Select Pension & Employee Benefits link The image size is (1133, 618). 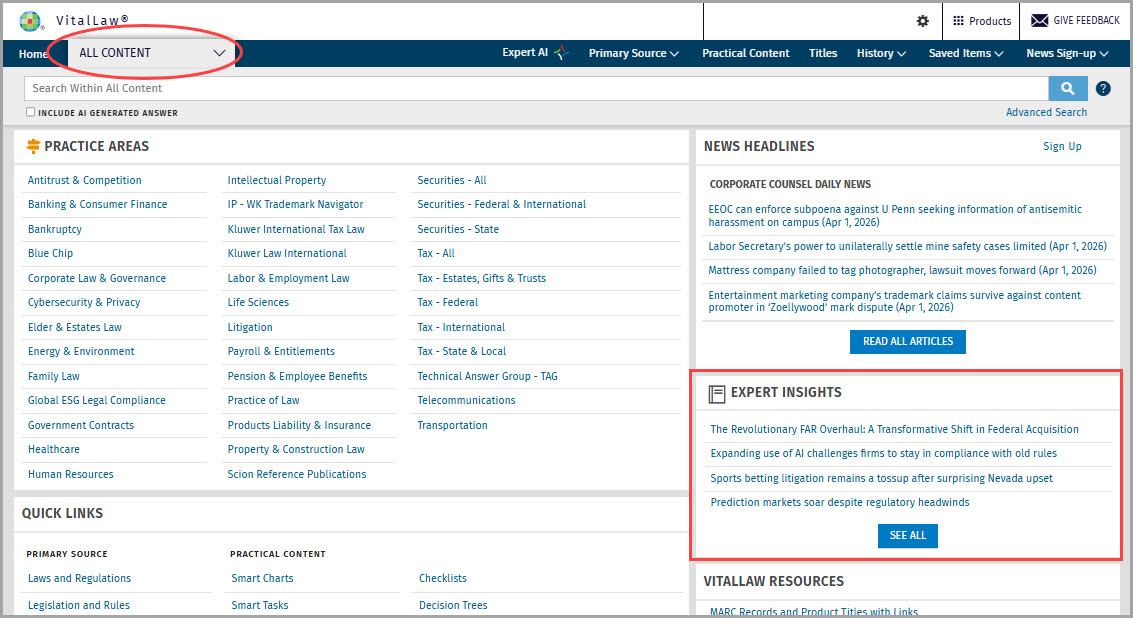coord(298,376)
